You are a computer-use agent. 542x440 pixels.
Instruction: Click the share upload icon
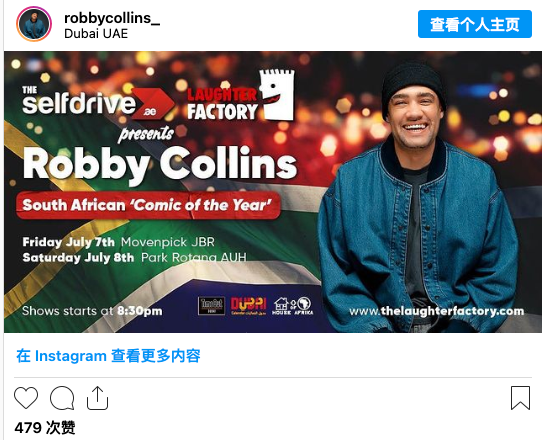tap(97, 398)
